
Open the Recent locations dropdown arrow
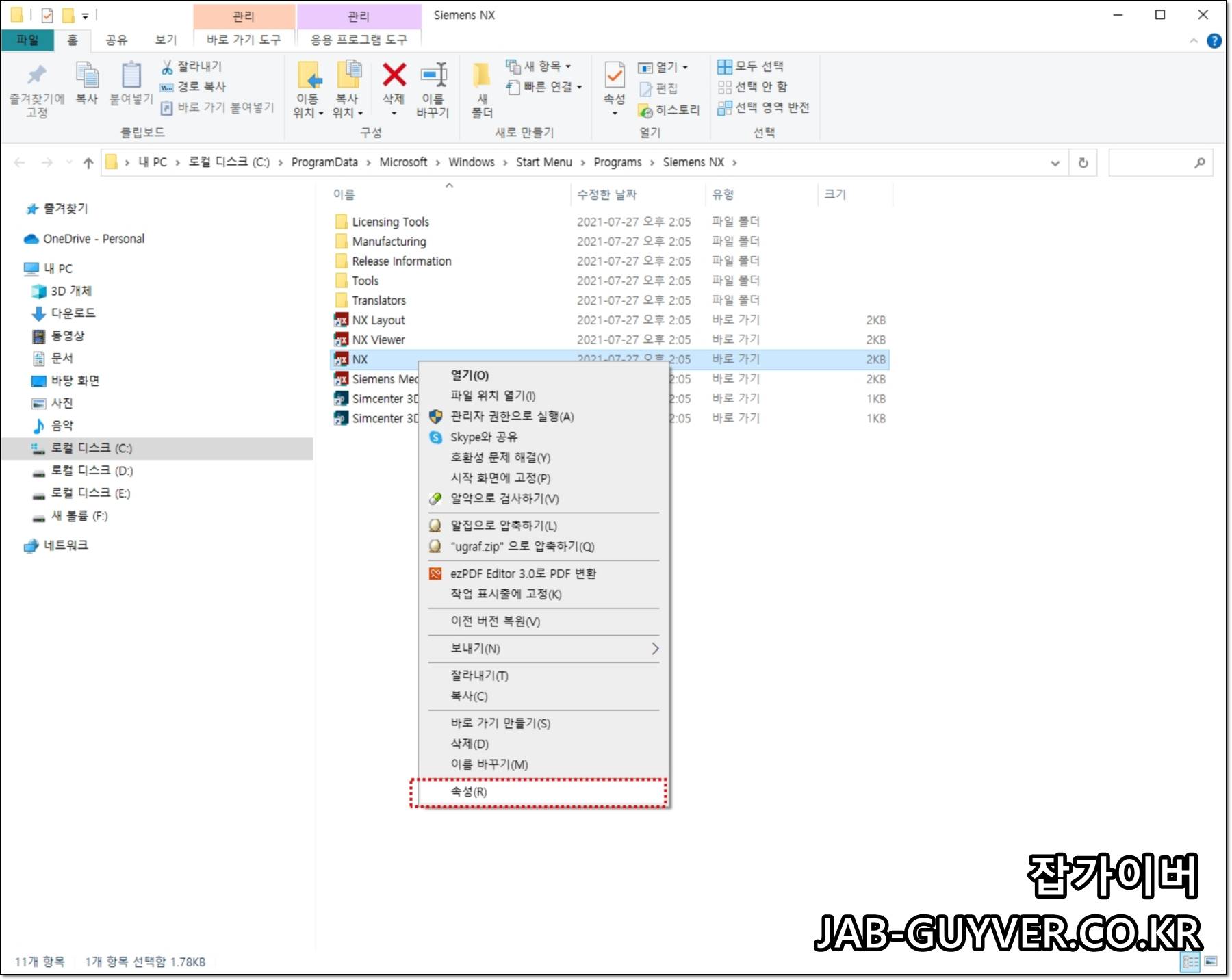pyautogui.click(x=68, y=163)
